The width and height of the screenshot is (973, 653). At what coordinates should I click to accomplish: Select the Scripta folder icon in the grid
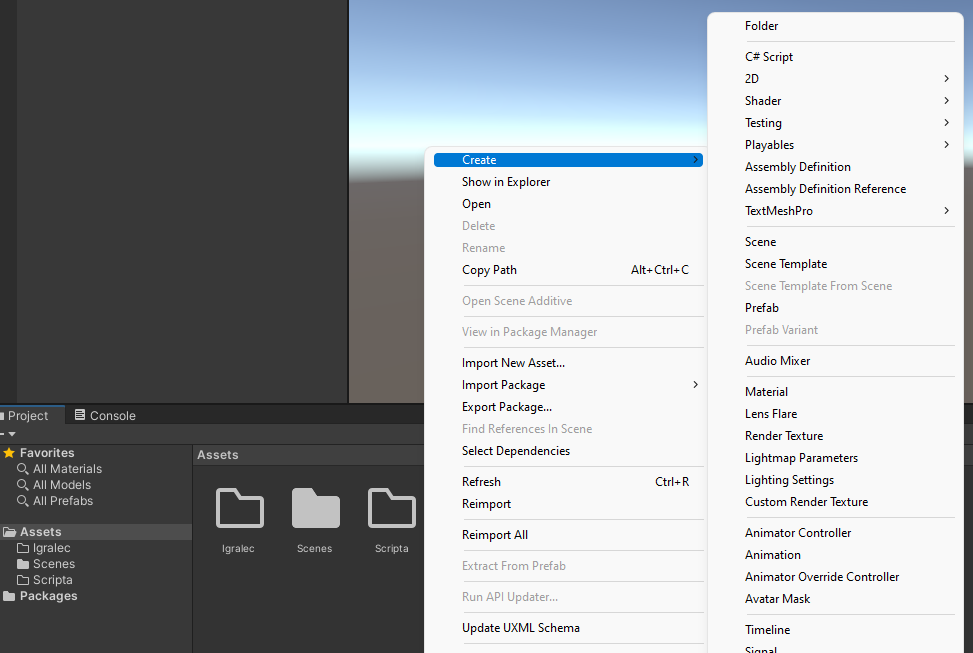click(391, 508)
